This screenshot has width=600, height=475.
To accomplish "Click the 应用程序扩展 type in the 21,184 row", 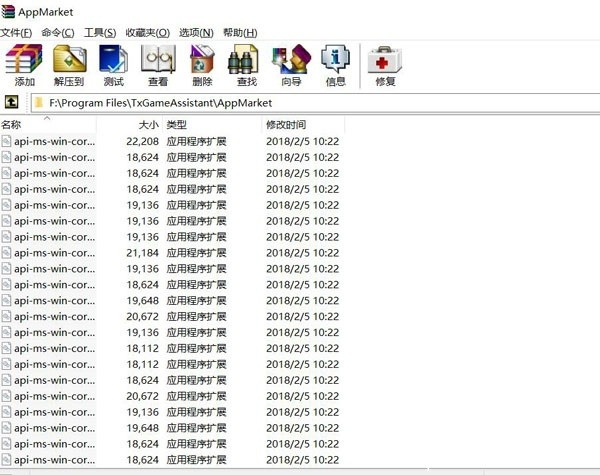I will pyautogui.click(x=196, y=253).
